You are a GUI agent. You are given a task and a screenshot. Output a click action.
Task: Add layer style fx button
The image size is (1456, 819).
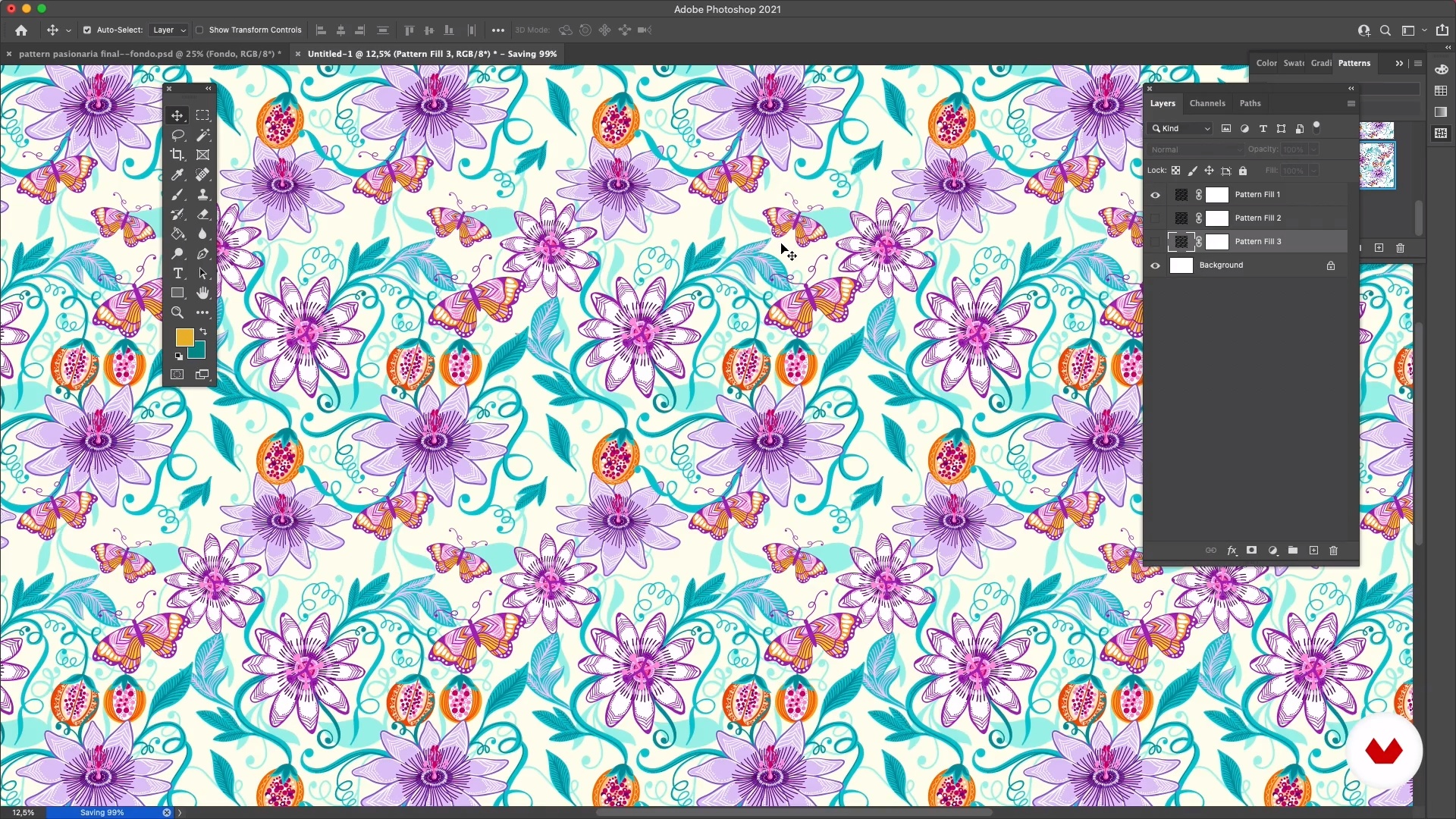click(1232, 551)
